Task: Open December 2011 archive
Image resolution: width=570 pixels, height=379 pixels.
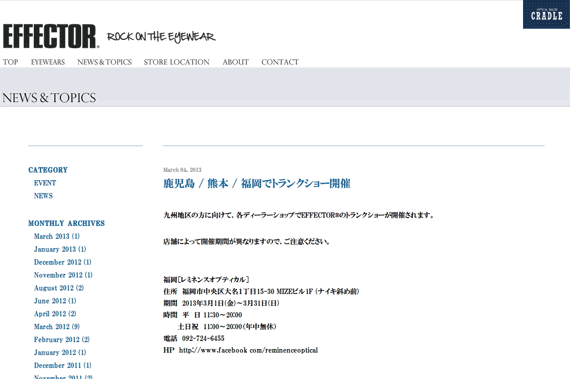Action: pos(63,366)
